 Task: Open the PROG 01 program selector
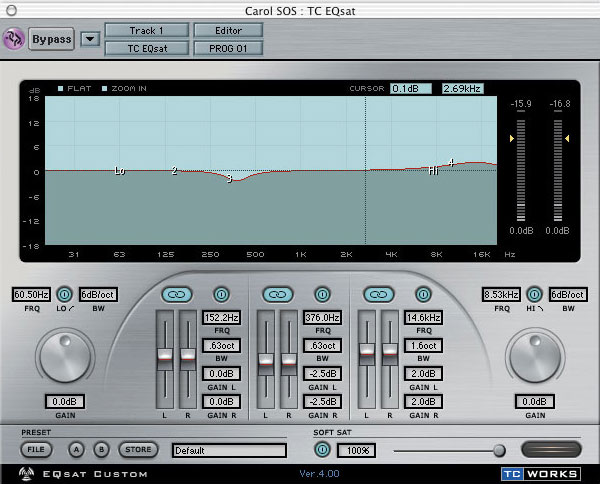point(228,48)
